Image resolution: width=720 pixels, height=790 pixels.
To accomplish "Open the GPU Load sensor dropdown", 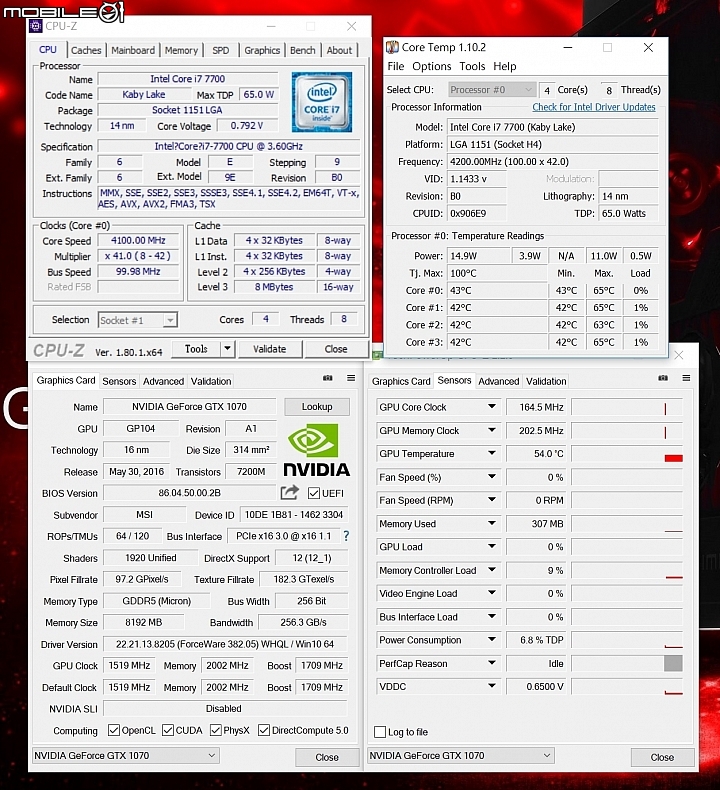I will click(492, 547).
